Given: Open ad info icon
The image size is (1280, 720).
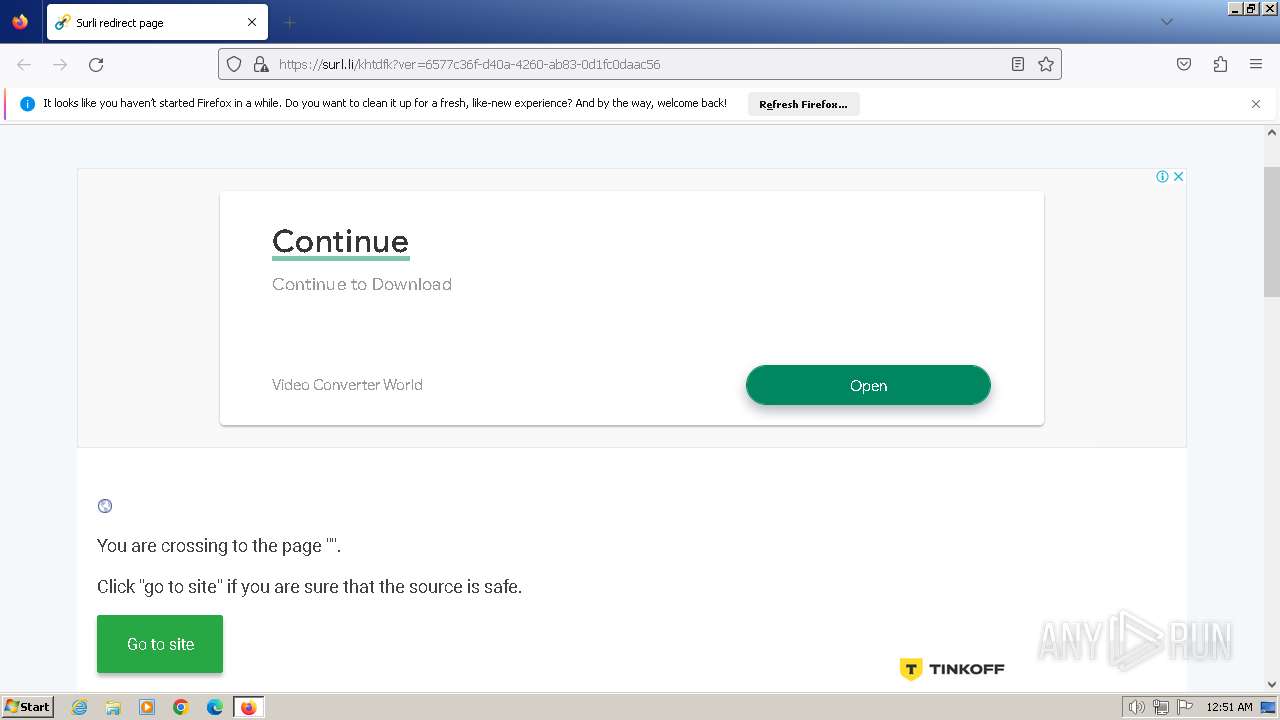Looking at the screenshot, I should coord(1162,176).
